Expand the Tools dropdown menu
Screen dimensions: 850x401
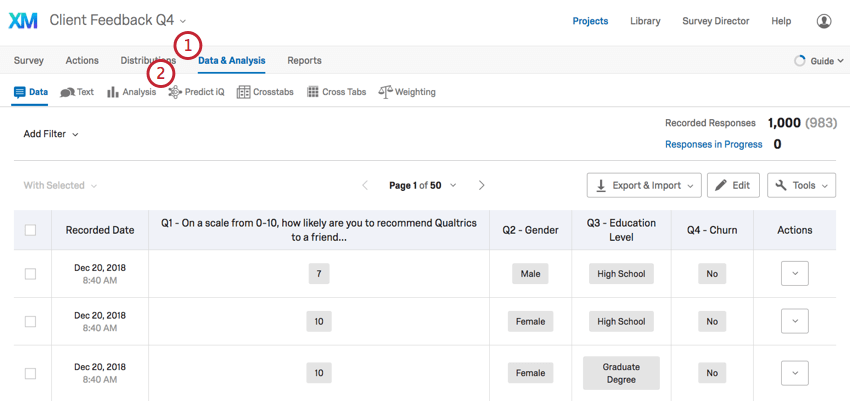[801, 185]
